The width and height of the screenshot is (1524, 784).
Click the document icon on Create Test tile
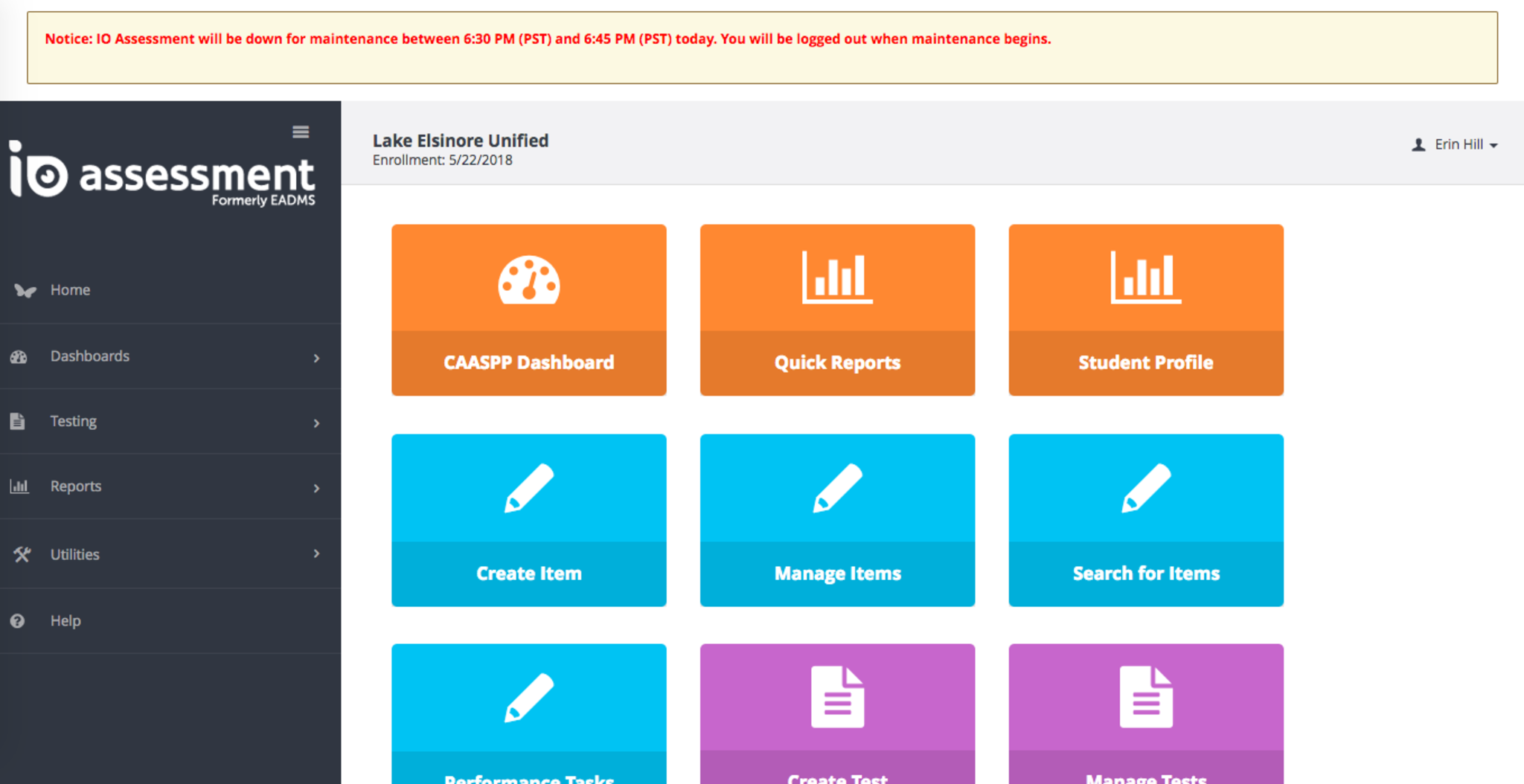pos(837,697)
